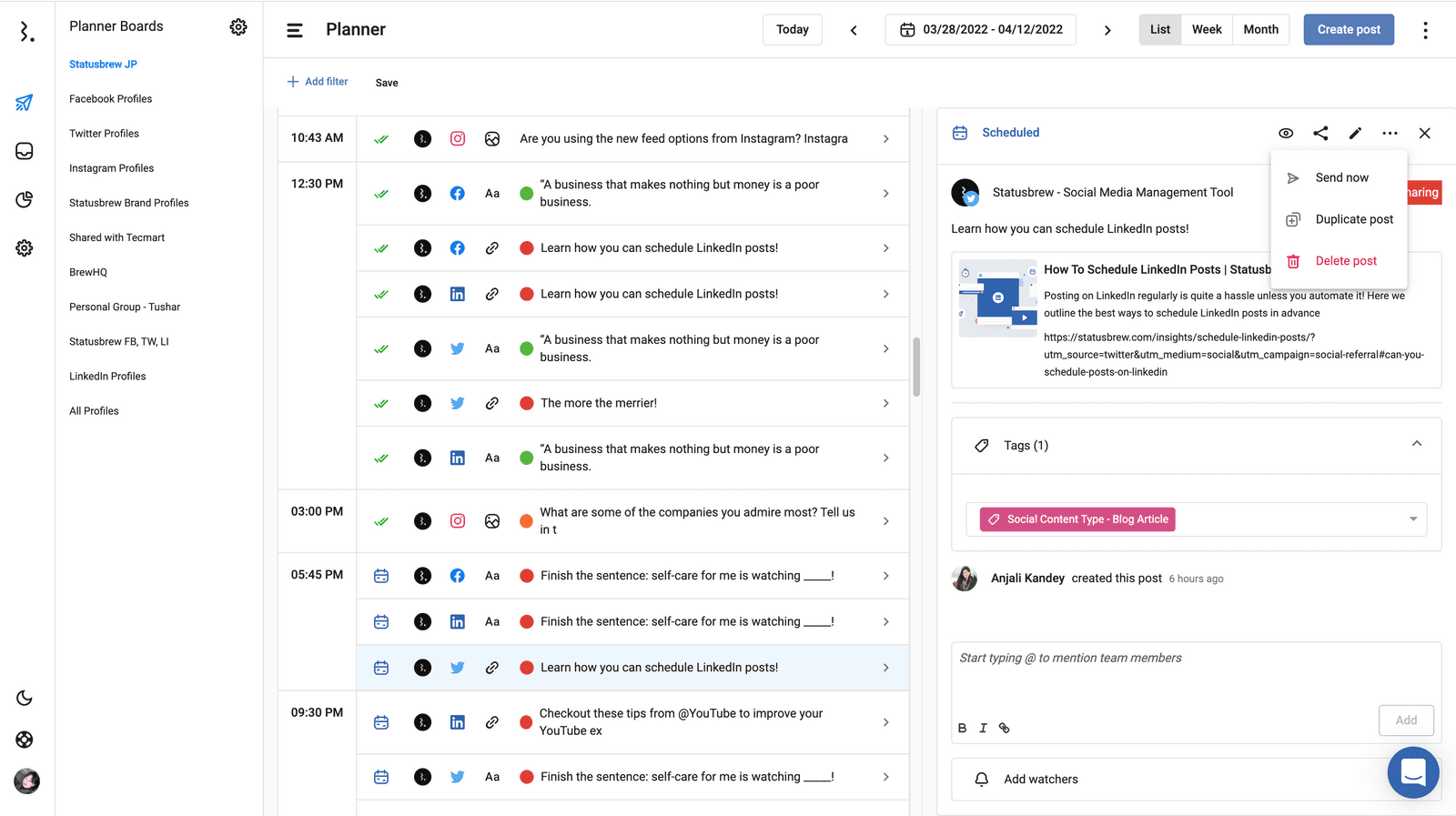Click the Create post button
This screenshot has width=1456, height=816.
[1348, 29]
